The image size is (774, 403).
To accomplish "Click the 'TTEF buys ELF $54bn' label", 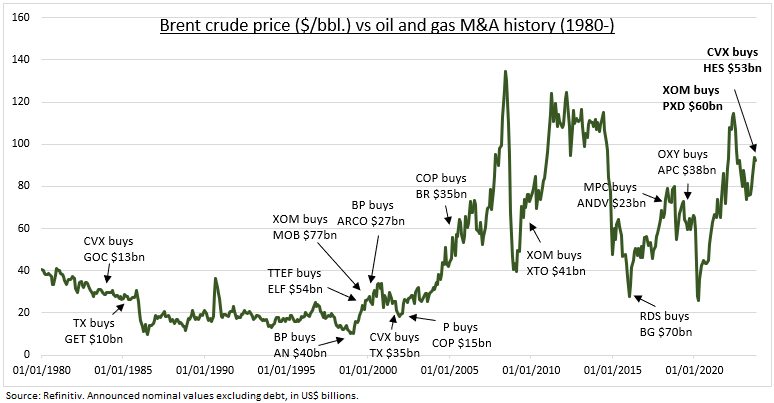I will click(x=295, y=281).
